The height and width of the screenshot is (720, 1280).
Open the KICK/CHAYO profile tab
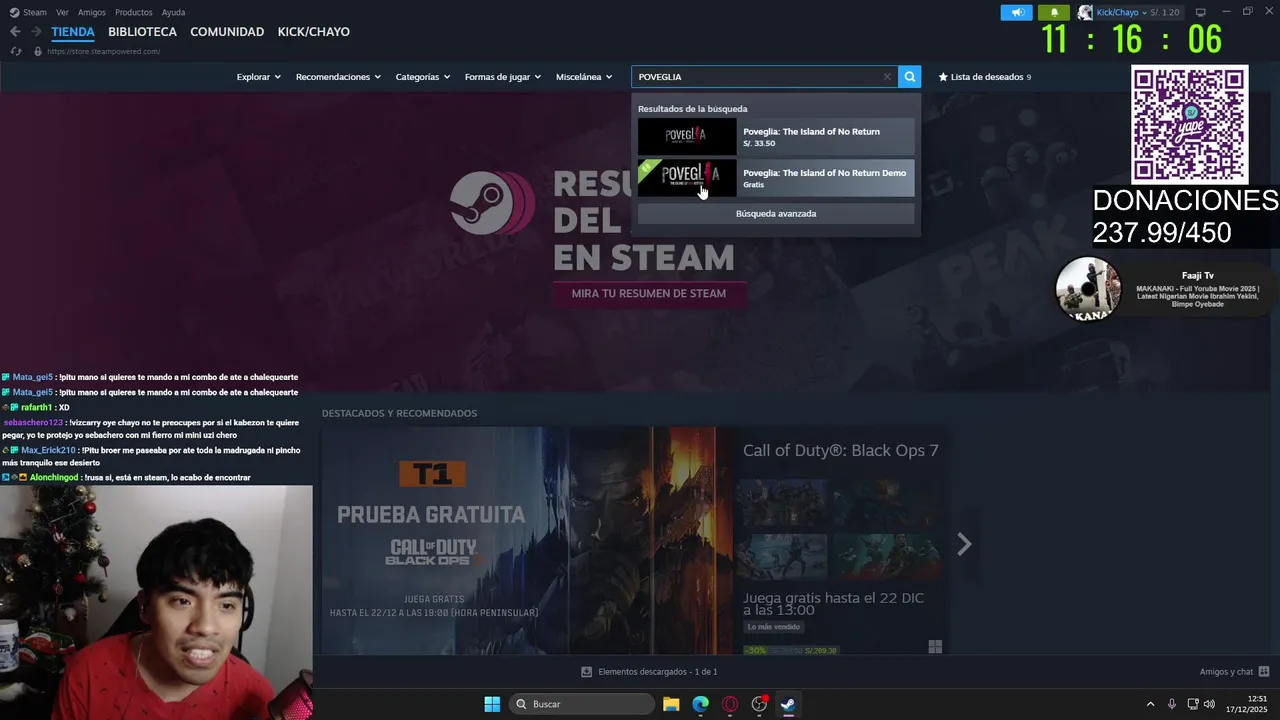coord(314,32)
